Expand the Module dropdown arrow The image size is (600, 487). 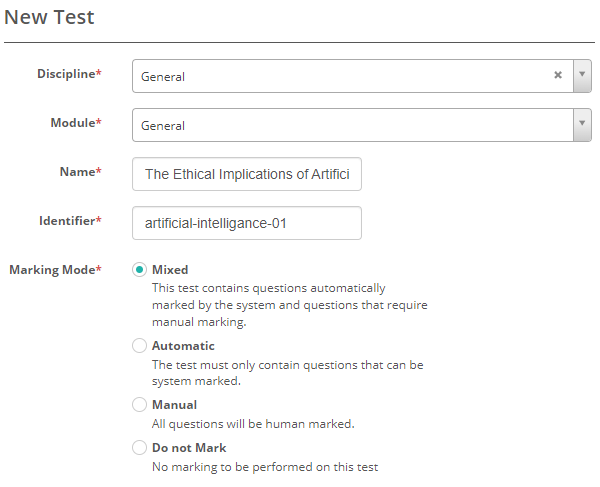click(582, 125)
